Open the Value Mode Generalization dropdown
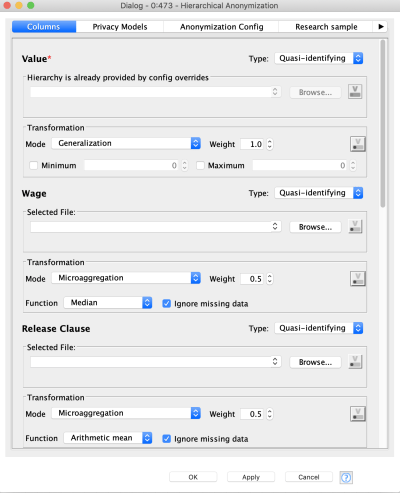This screenshot has height=493, width=400. click(x=126, y=143)
